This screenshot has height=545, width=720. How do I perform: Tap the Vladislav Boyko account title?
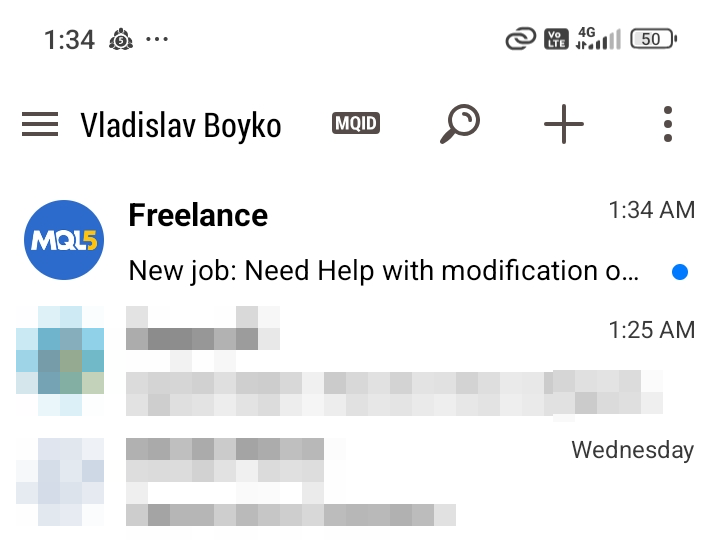pos(181,126)
